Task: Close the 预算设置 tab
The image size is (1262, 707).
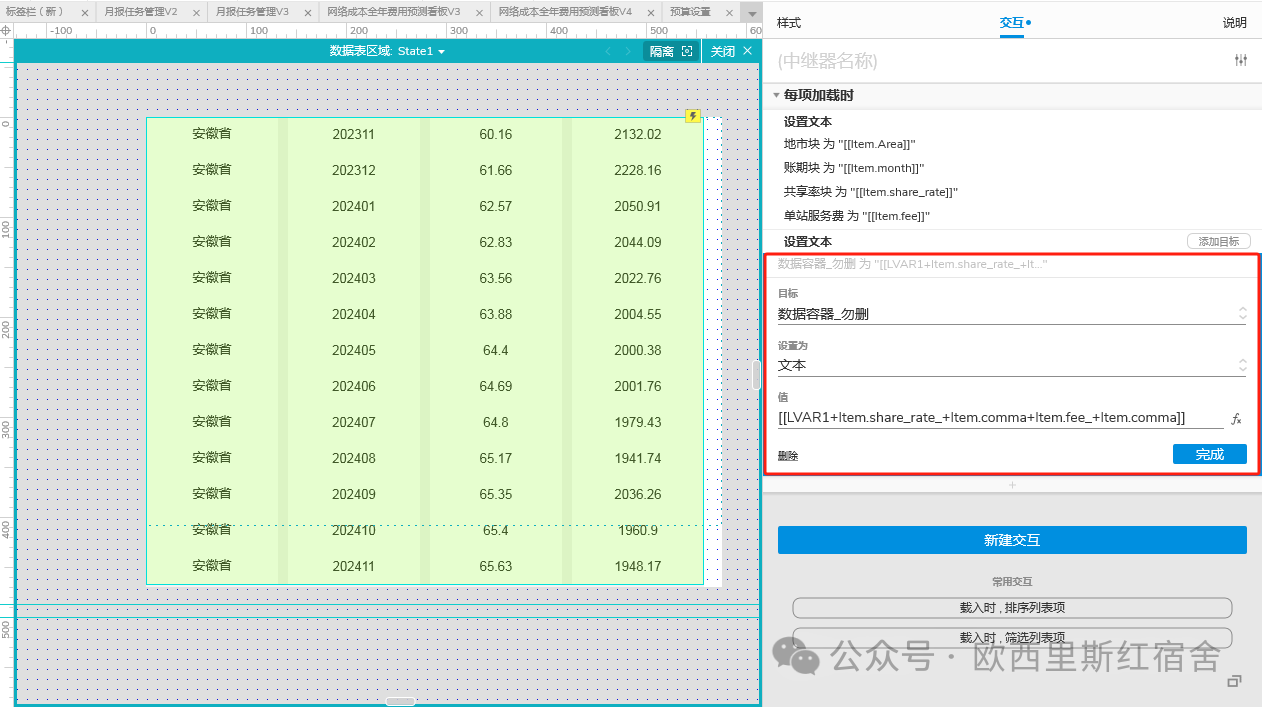Action: pyautogui.click(x=730, y=12)
